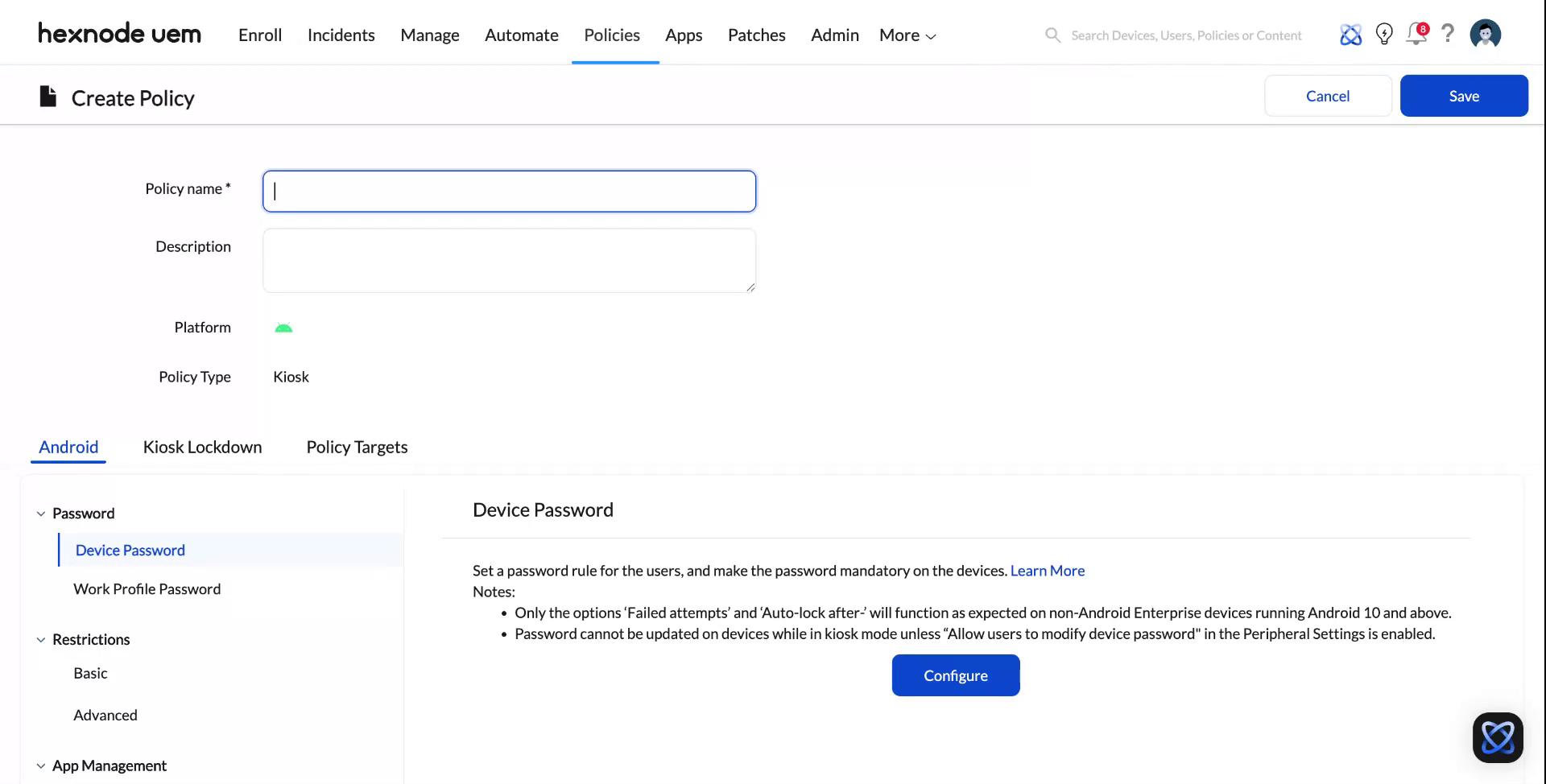
Task: Open the help question mark menu
Action: coord(1449,35)
